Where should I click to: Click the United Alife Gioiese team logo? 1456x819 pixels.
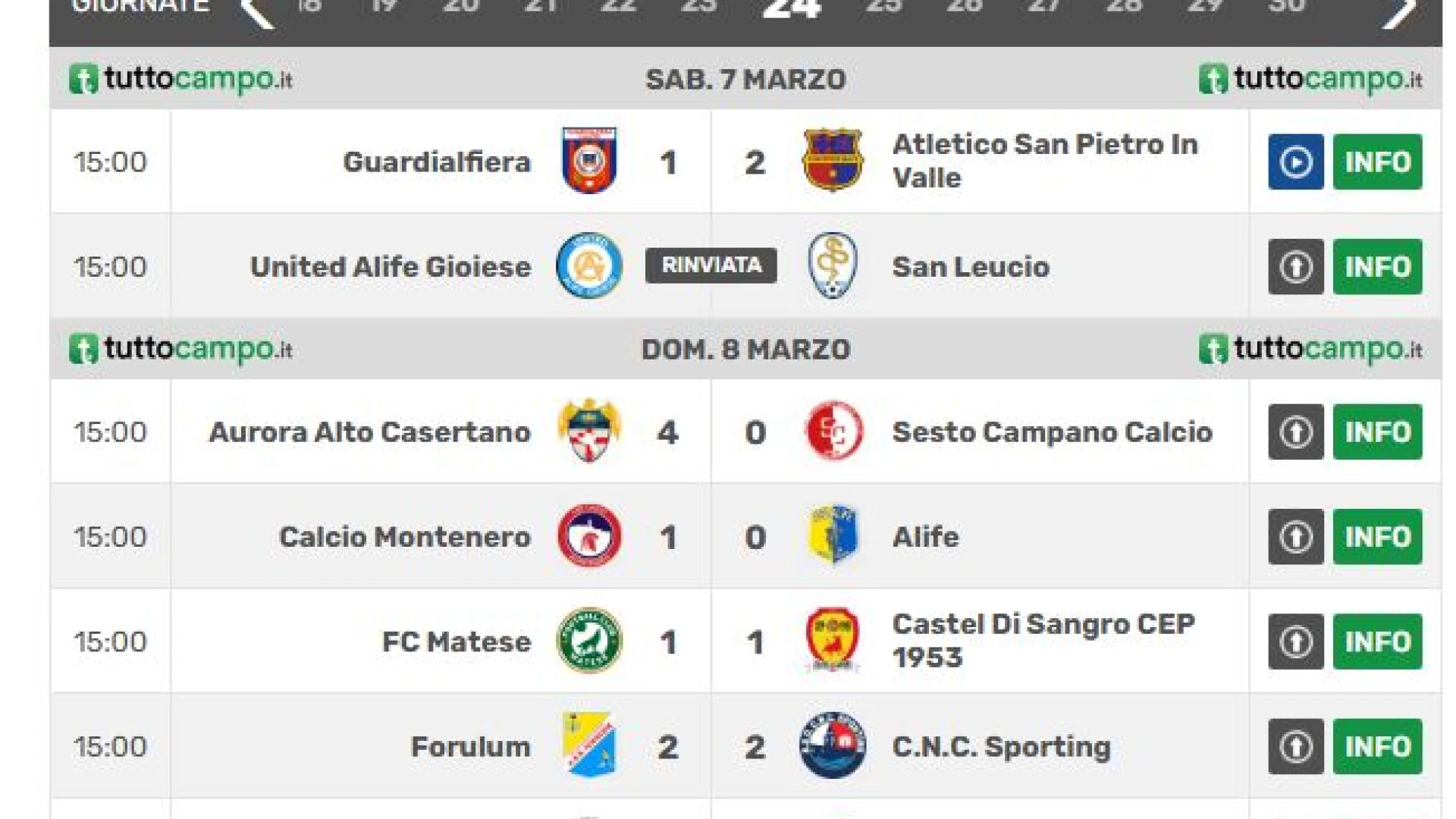[589, 266]
